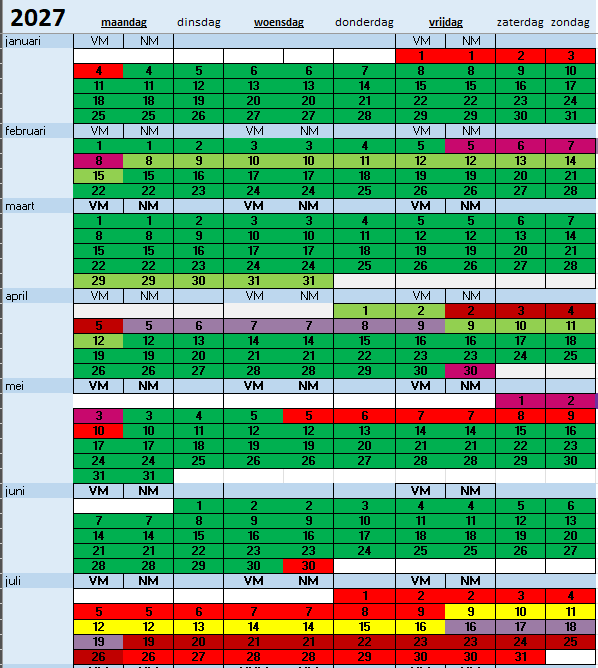The image size is (598, 668).
Task: Select the 2027 year title cell
Action: click(37, 17)
